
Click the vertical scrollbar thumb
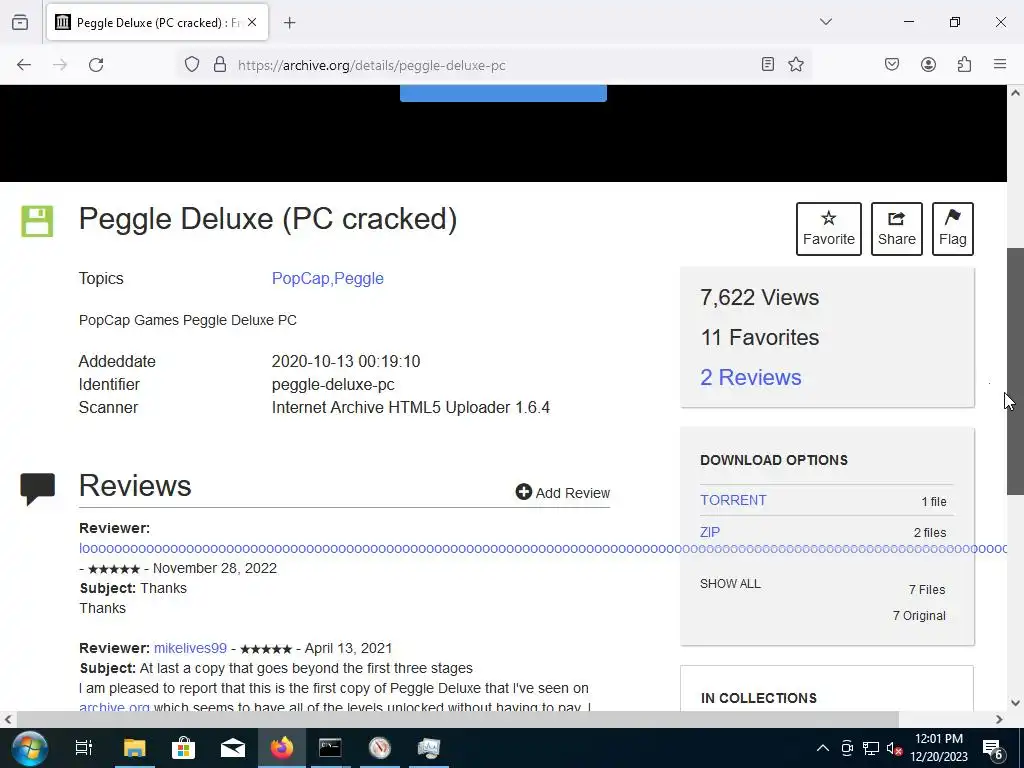point(1015,371)
